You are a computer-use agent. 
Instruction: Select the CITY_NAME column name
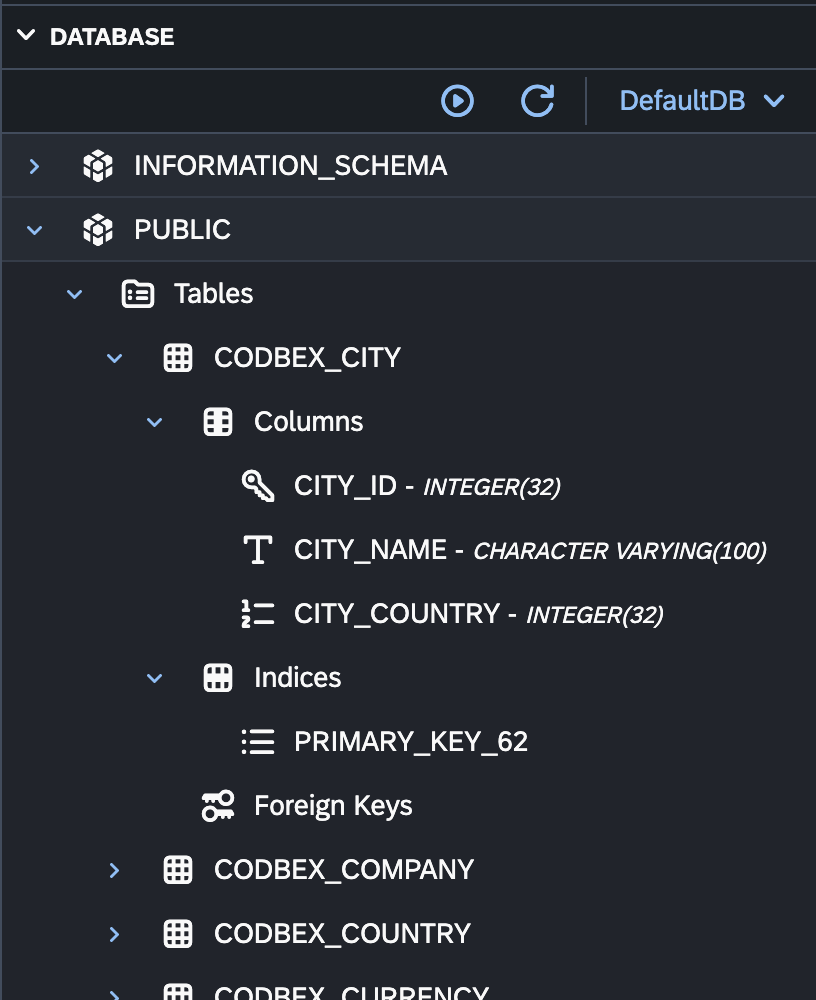coord(370,550)
